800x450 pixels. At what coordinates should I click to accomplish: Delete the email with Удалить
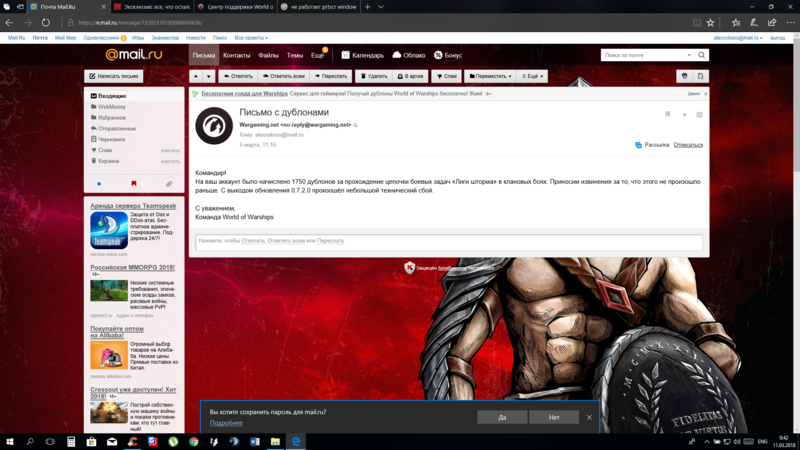click(x=374, y=76)
